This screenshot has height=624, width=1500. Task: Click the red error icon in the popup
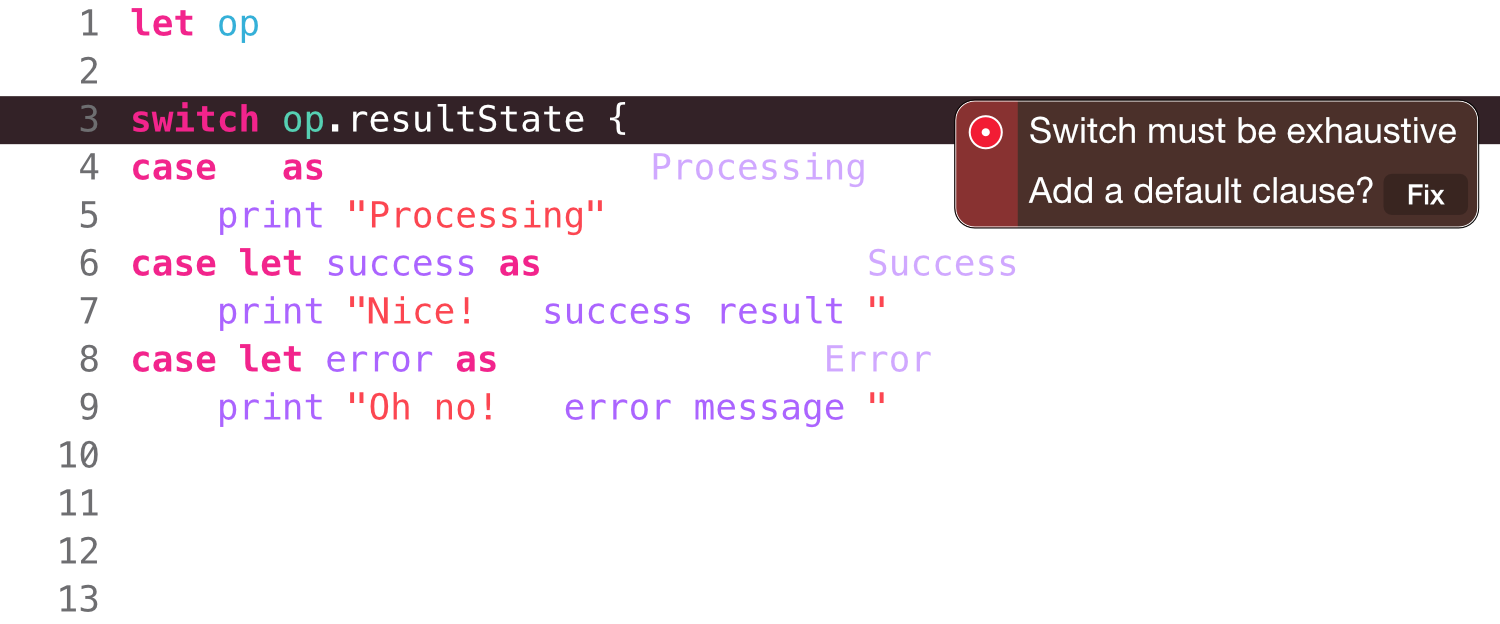(x=986, y=132)
